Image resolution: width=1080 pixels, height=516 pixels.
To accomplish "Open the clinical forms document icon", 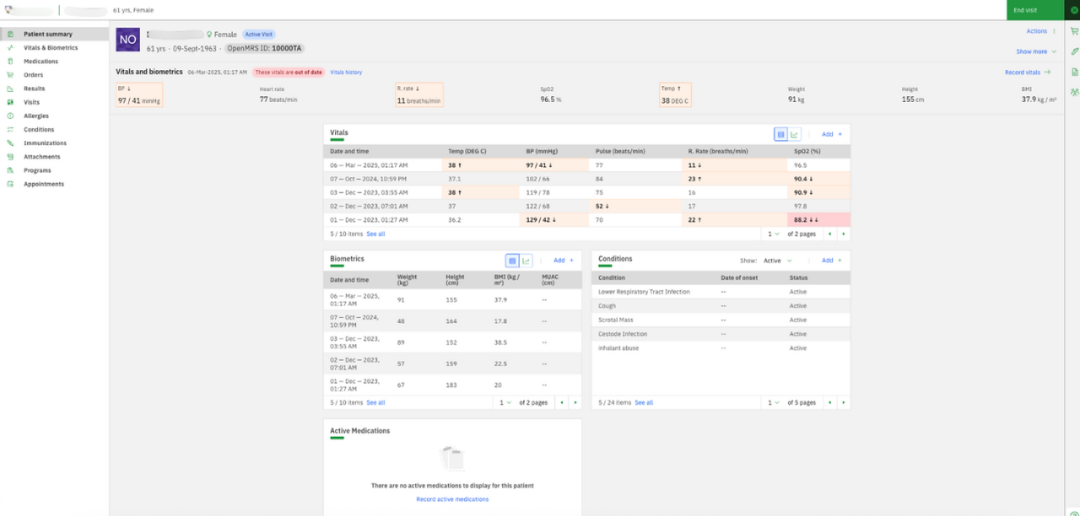I will 1073,72.
